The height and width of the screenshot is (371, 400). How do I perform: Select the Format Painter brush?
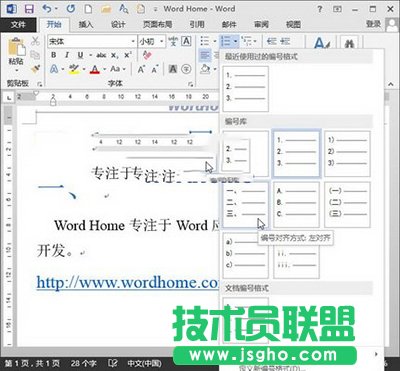35,69
